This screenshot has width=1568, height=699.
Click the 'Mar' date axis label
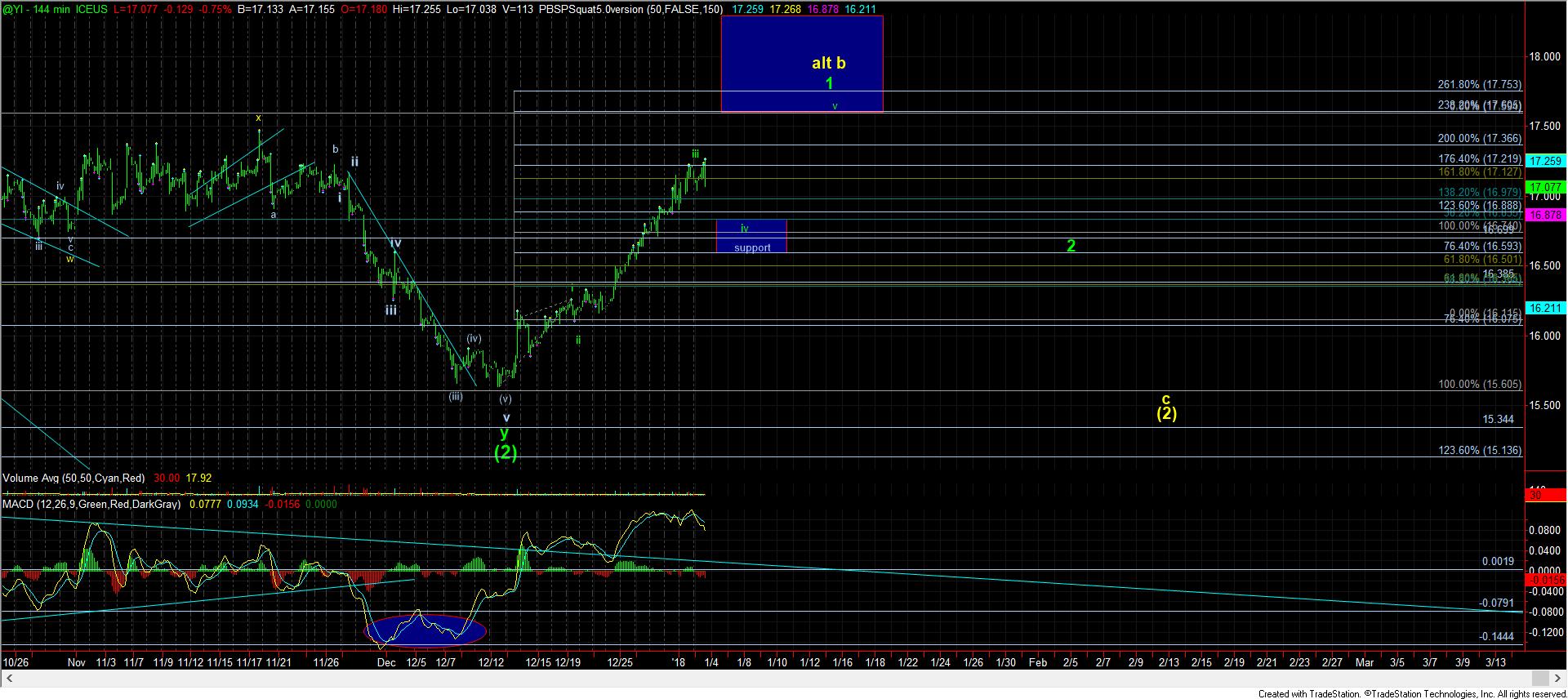tap(1365, 662)
